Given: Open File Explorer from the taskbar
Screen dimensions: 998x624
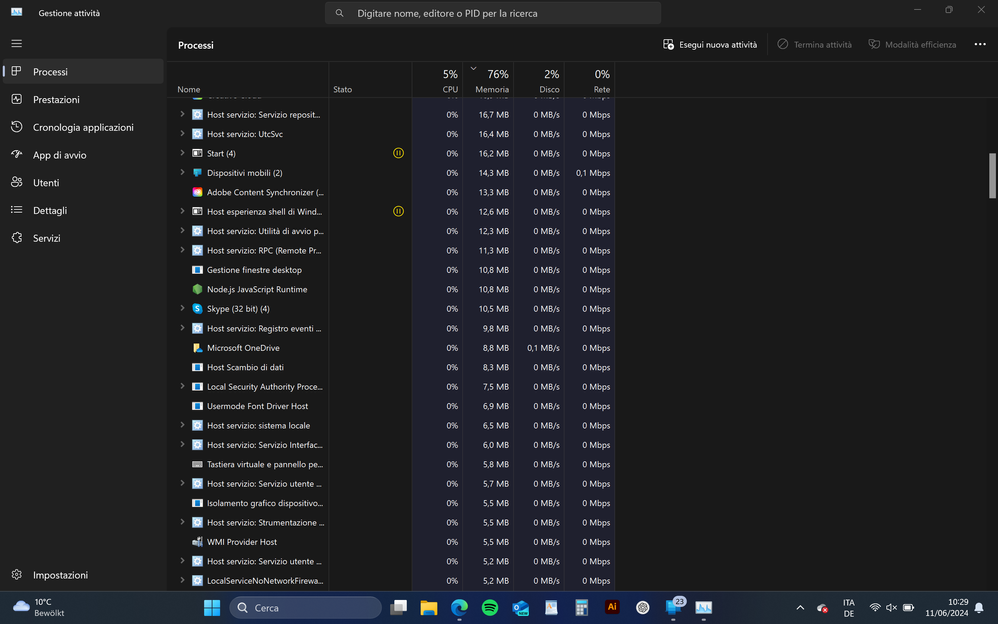Looking at the screenshot, I should [x=429, y=607].
